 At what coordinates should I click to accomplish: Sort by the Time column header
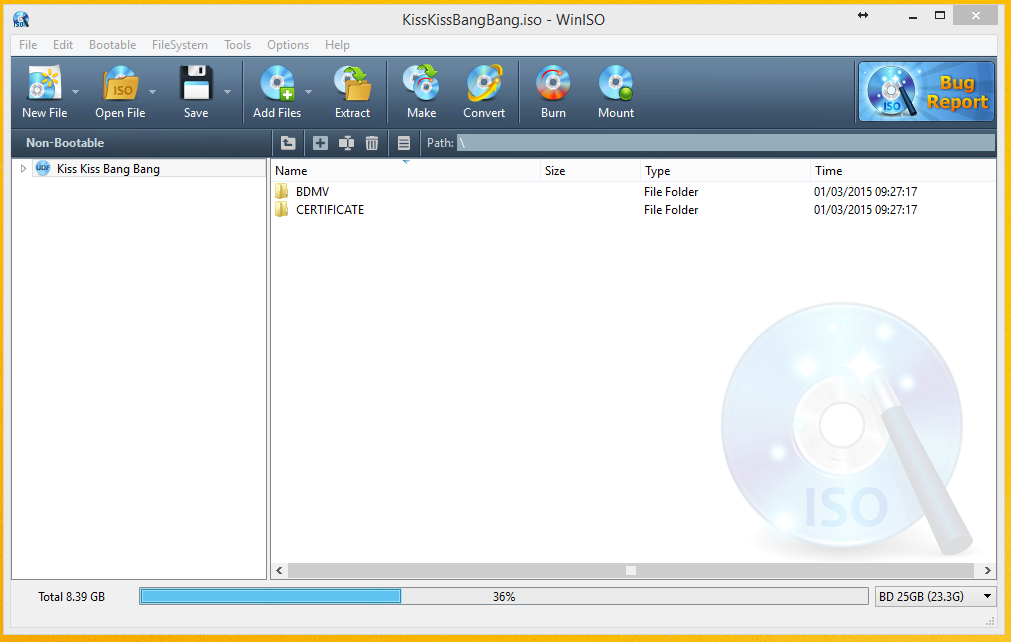[903, 171]
